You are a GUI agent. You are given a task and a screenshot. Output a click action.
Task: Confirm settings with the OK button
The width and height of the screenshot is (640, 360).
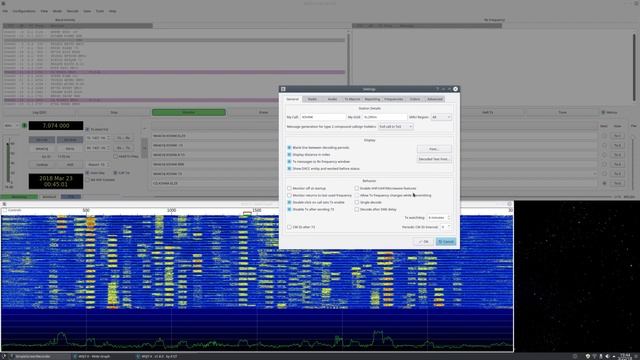pyautogui.click(x=424, y=242)
